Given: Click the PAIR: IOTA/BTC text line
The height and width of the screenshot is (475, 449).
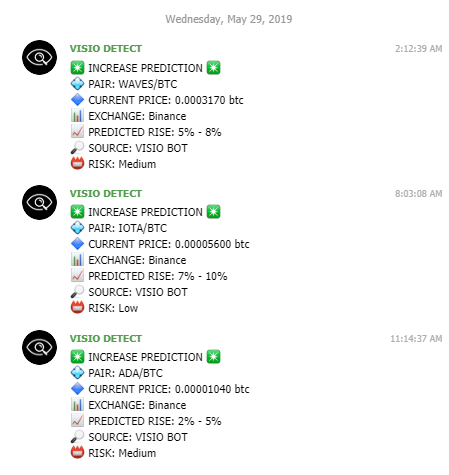Looking at the screenshot, I should (127, 228).
